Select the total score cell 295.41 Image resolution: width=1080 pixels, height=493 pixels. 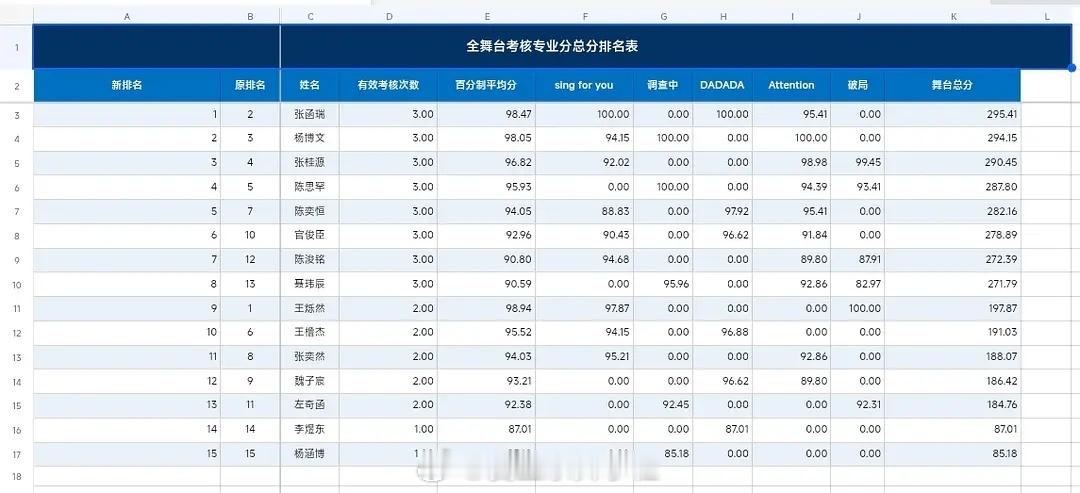(x=953, y=114)
